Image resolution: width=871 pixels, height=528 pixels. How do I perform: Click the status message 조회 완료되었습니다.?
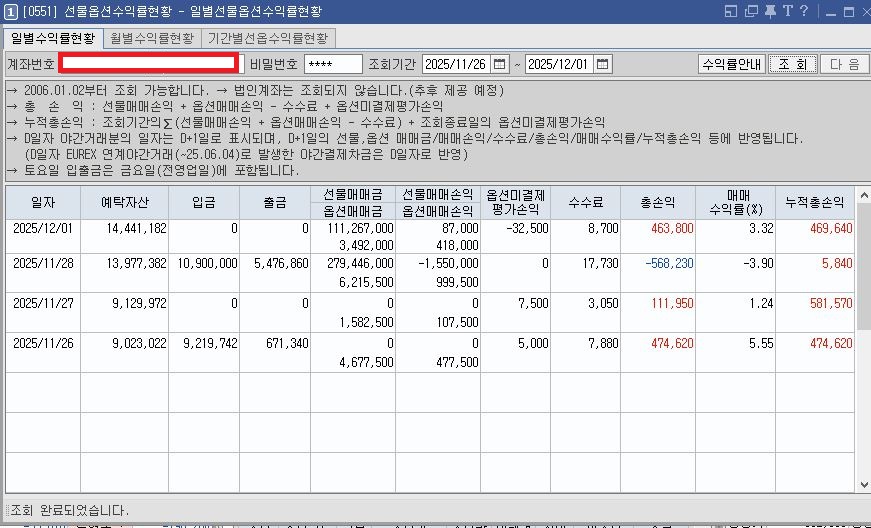69,510
